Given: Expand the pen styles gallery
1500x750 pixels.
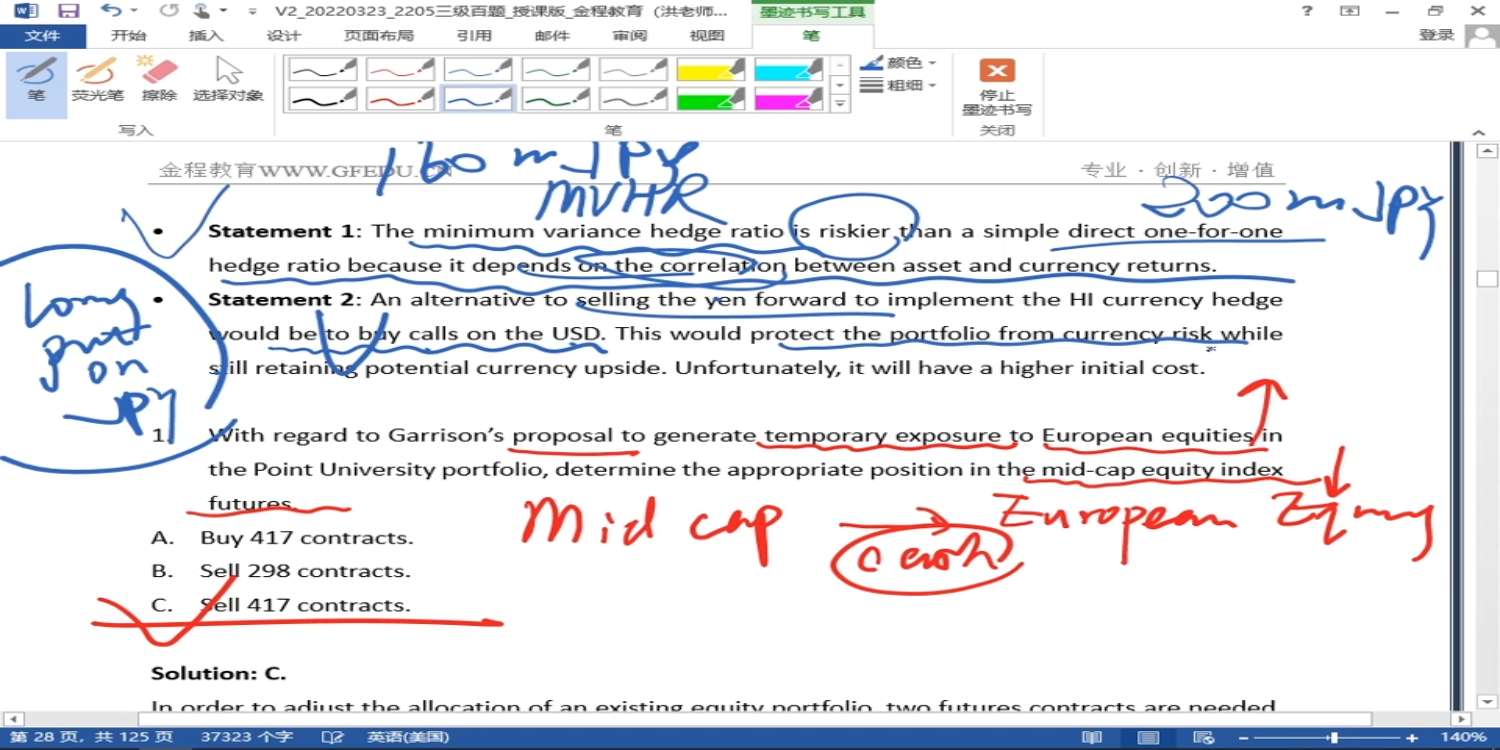Looking at the screenshot, I should pyautogui.click(x=840, y=103).
